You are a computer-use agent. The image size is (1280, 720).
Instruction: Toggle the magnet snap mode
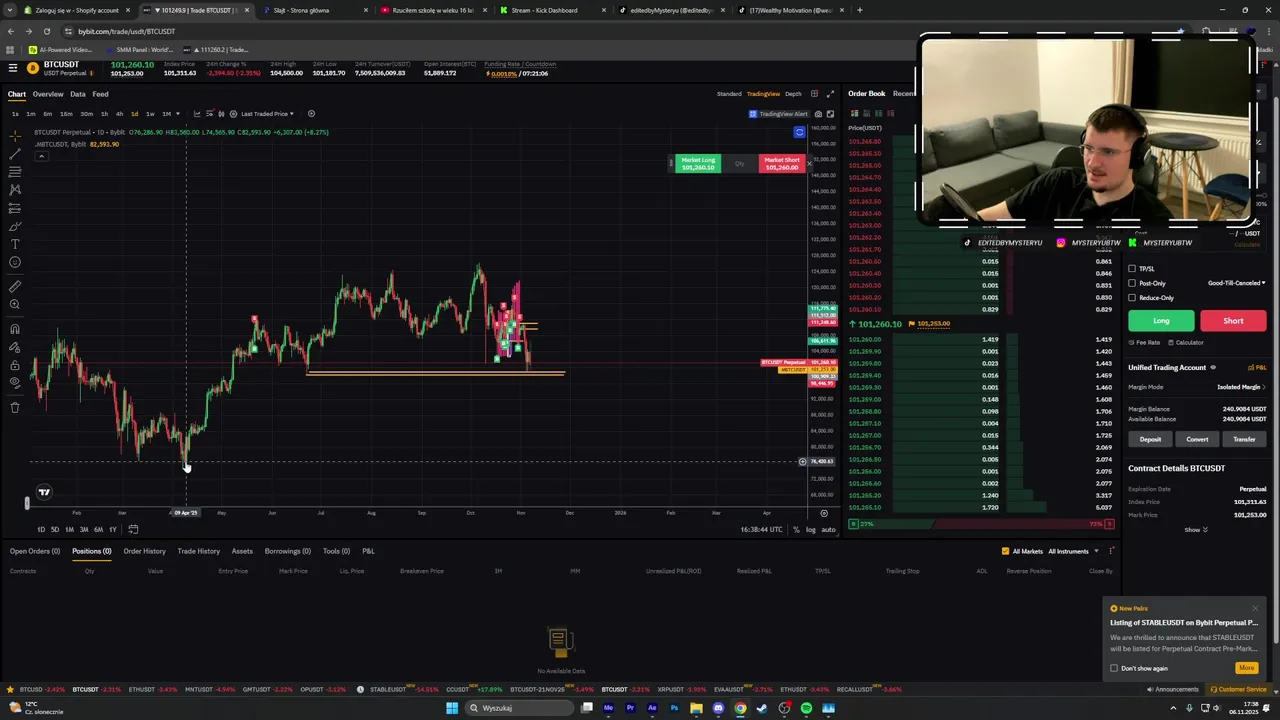[15, 328]
